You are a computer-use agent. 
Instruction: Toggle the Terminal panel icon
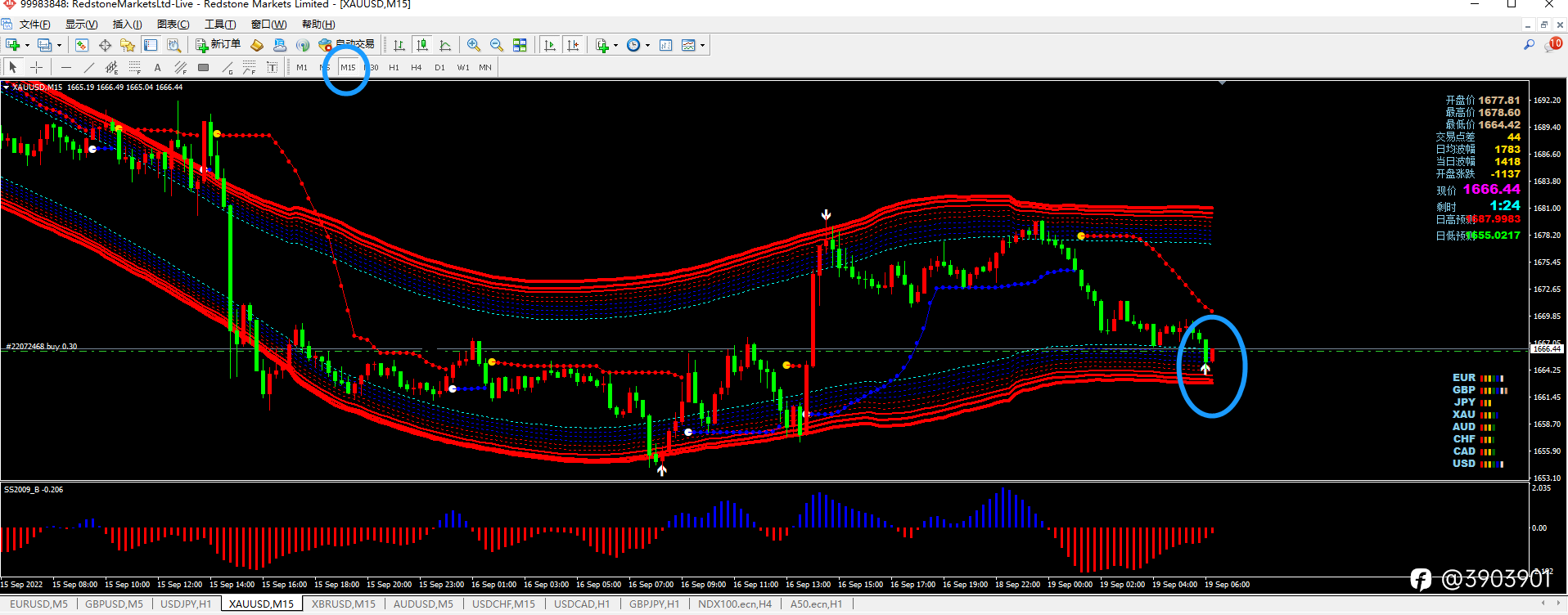click(151, 45)
